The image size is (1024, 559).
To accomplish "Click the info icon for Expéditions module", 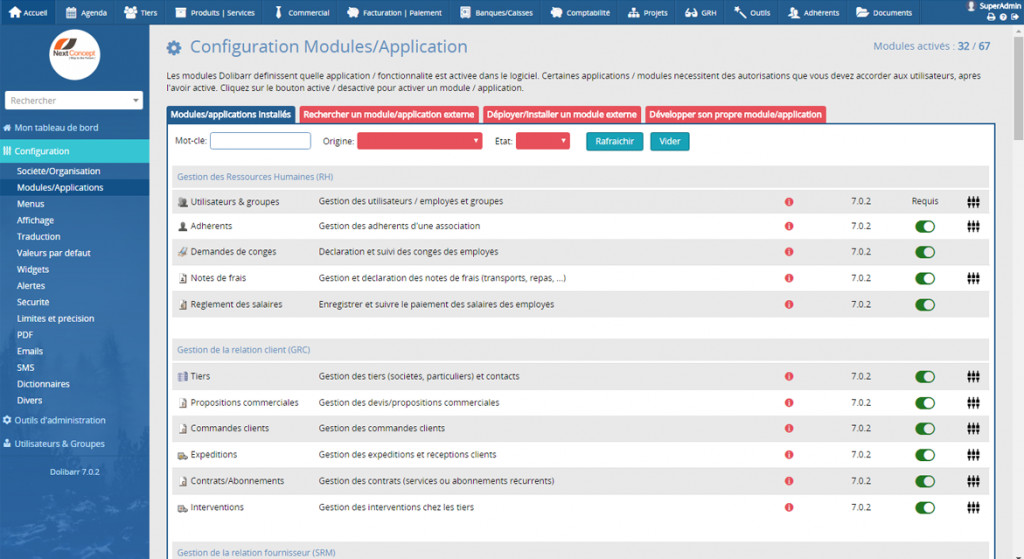I will (x=789, y=455).
